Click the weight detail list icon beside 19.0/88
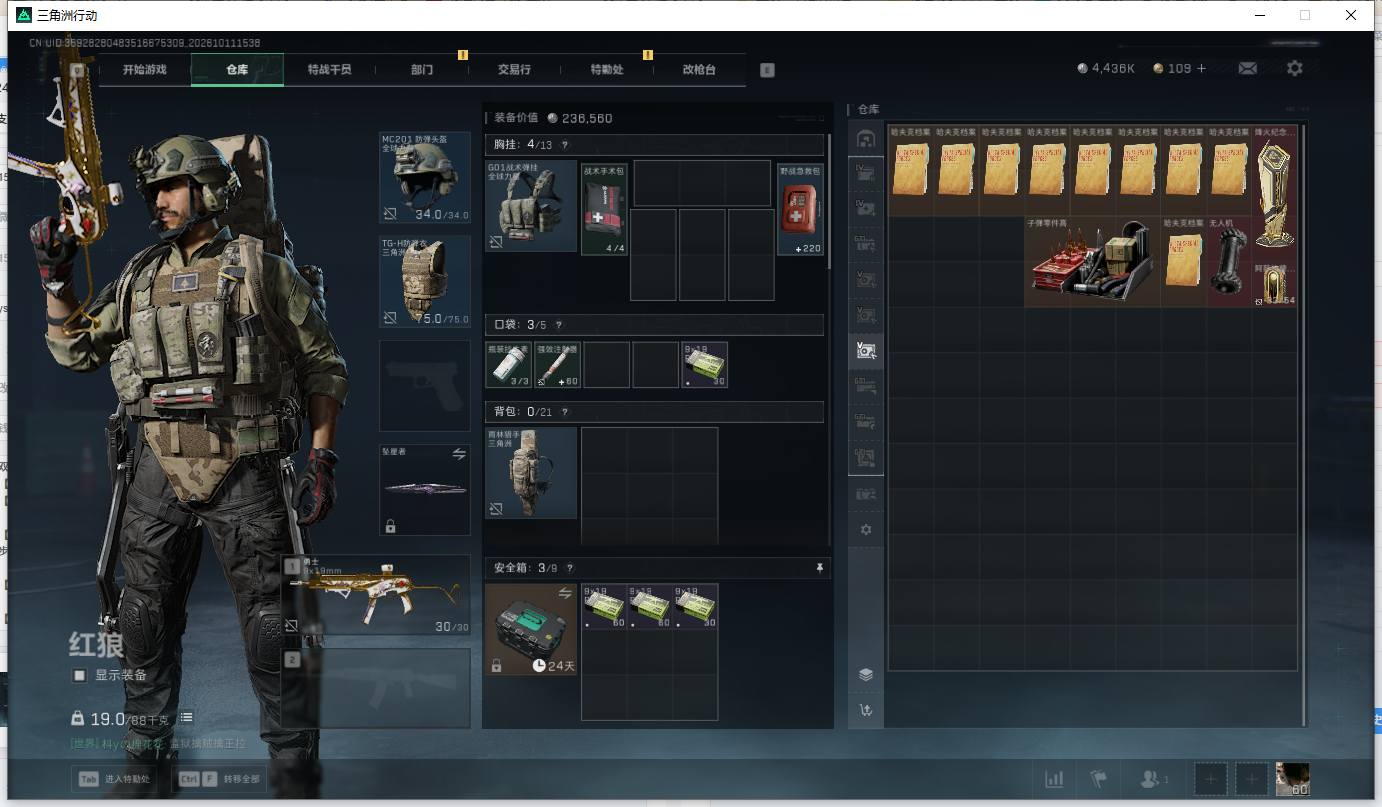1382x807 pixels. 187,718
